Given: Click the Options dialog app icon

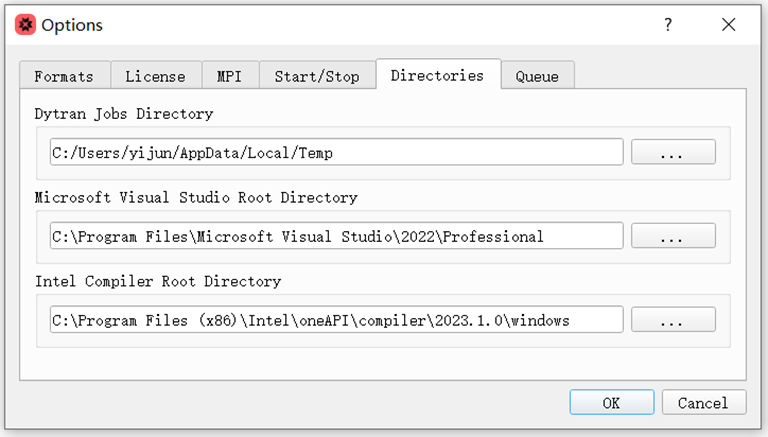Looking at the screenshot, I should pos(25,25).
